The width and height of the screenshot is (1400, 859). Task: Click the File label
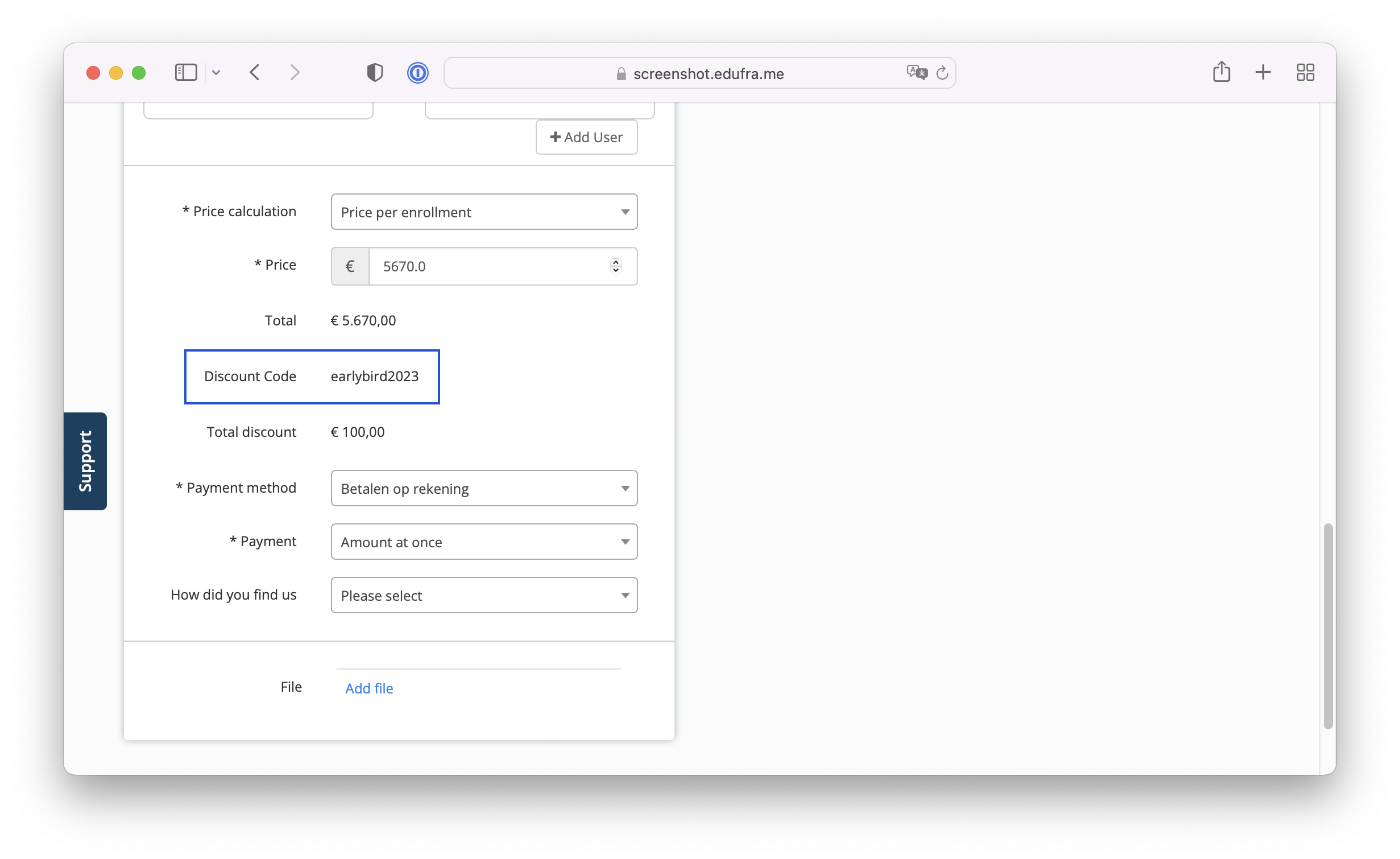[x=291, y=687]
